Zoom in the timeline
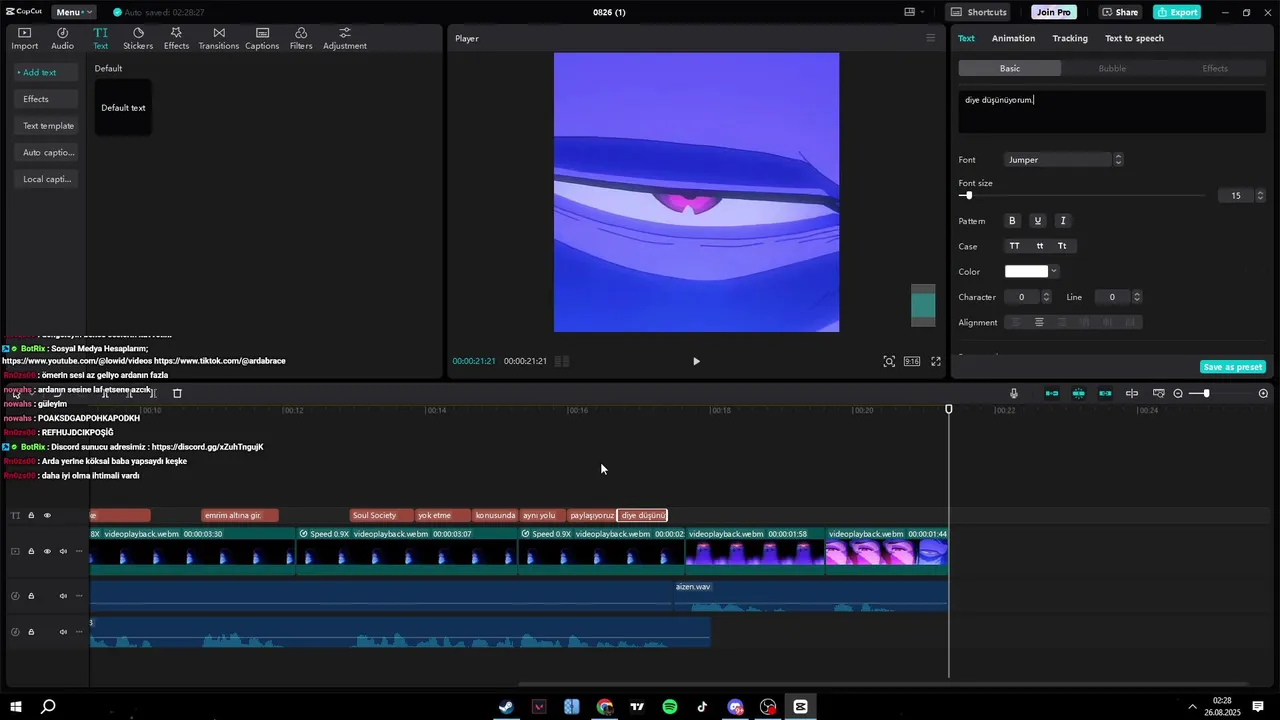 pos(1263,393)
